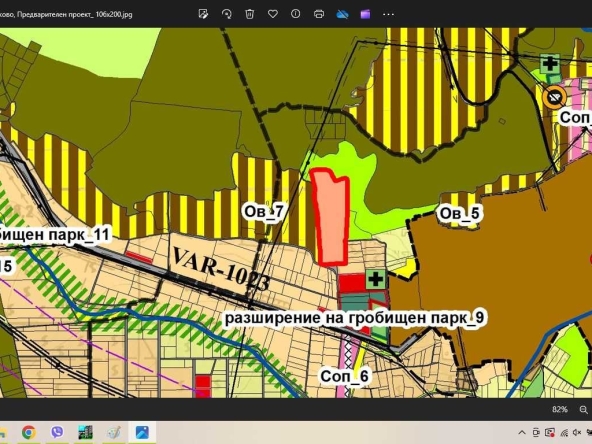Toggle the heart favorite for this image
The width and height of the screenshot is (592, 444).
(273, 14)
